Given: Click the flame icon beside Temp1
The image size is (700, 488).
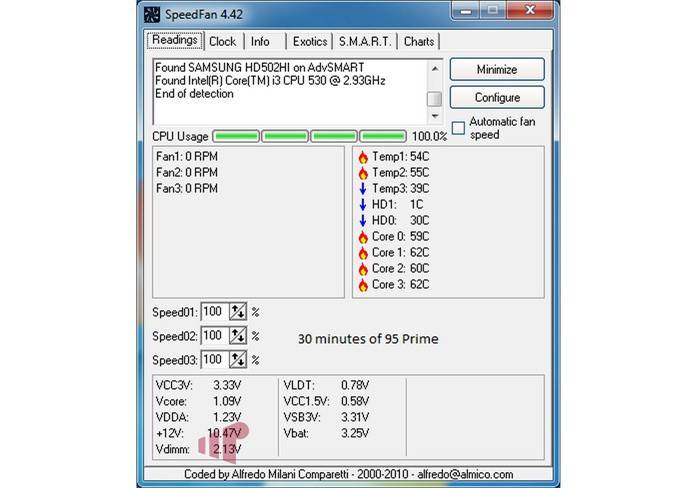Looking at the screenshot, I should [x=362, y=157].
